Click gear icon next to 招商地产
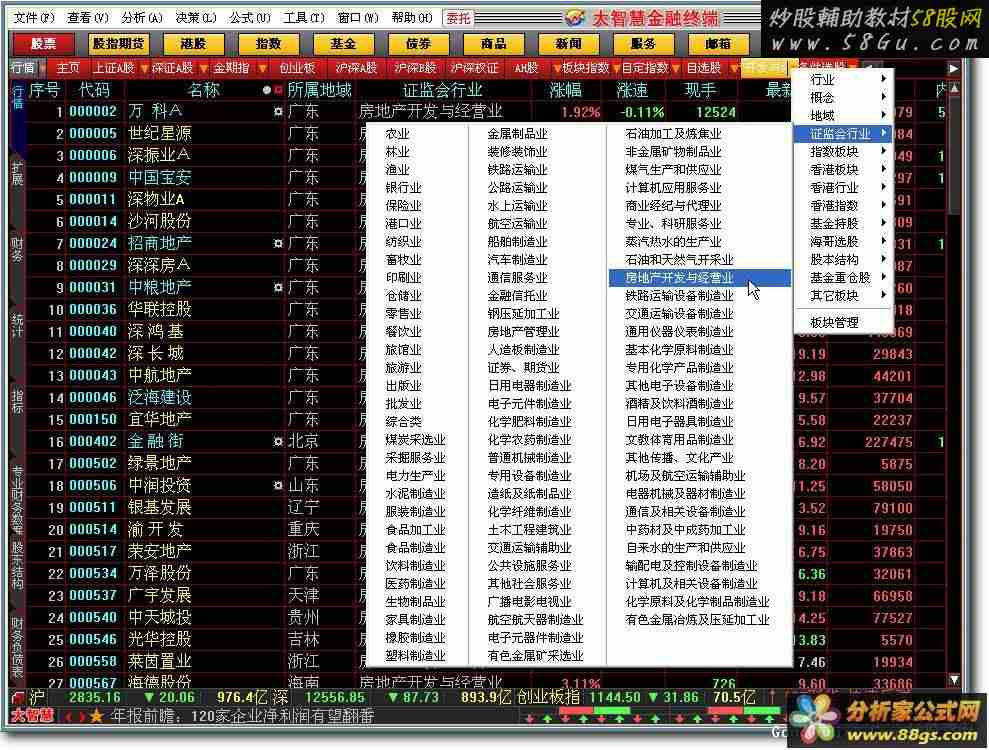 [278, 243]
